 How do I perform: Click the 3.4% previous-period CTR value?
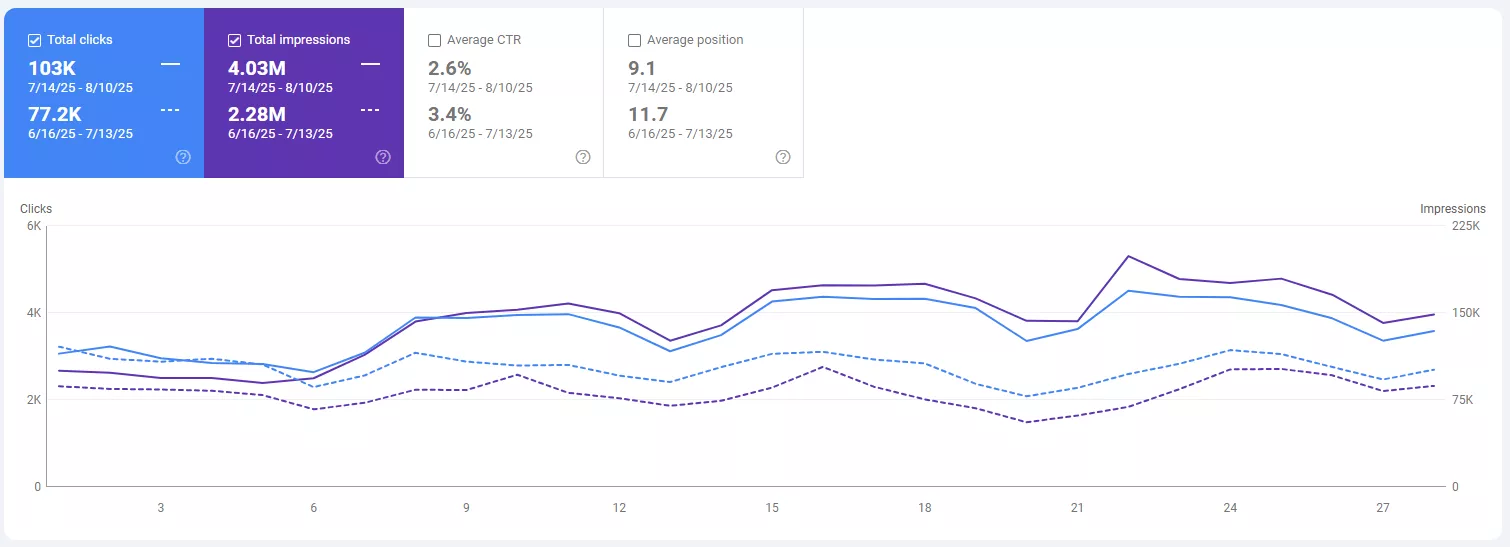click(450, 114)
